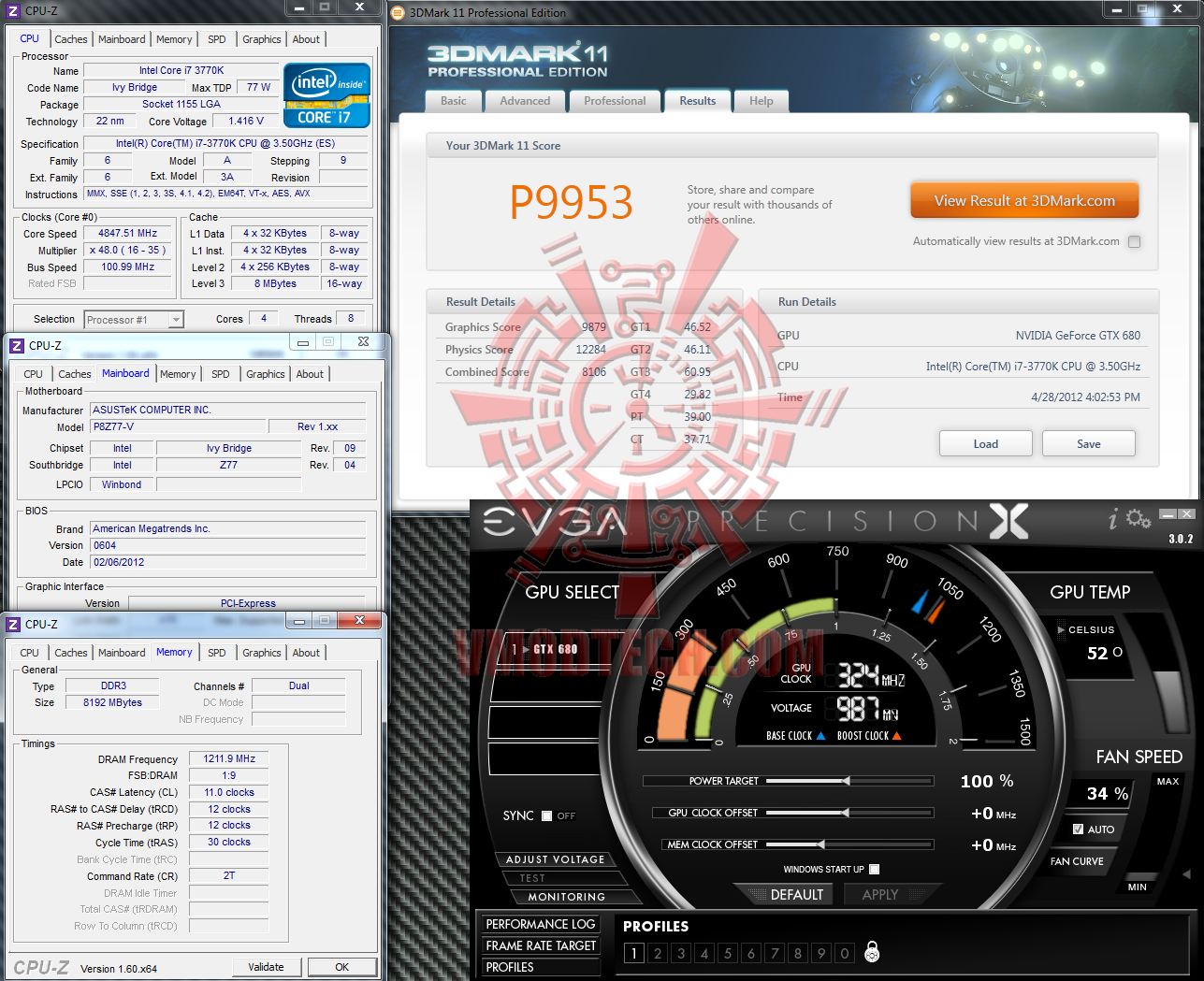Select profile slot 4

pos(704,953)
